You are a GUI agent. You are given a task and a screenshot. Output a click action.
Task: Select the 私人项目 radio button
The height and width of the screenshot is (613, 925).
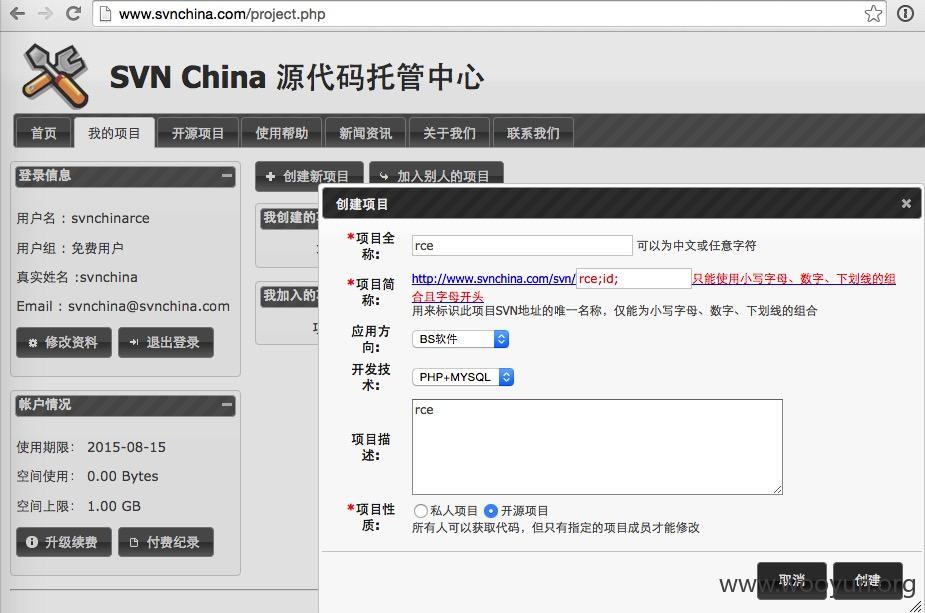pyautogui.click(x=420, y=510)
